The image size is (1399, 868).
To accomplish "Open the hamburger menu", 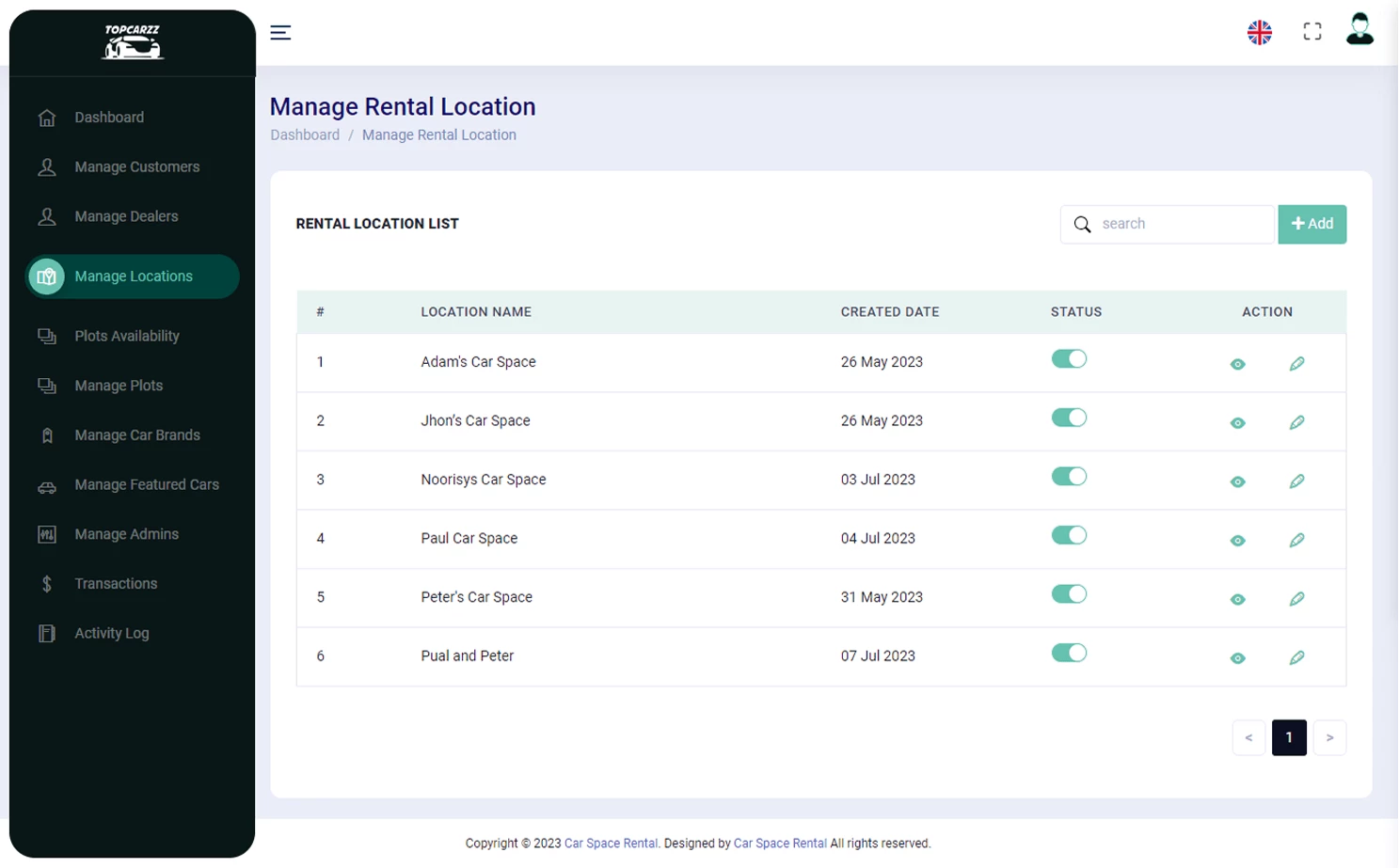I will point(279,32).
